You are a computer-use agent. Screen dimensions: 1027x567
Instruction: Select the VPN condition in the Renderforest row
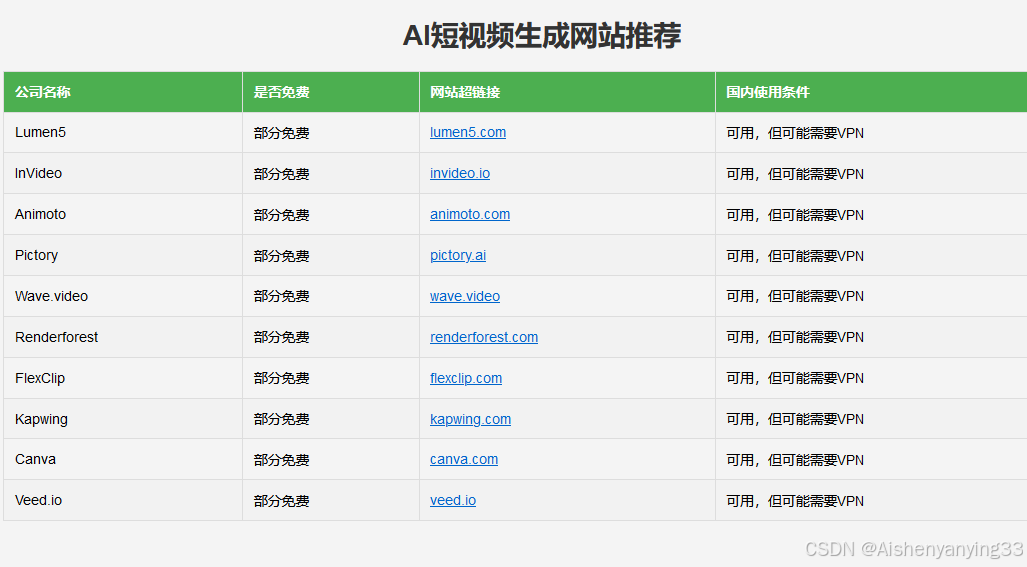[x=795, y=337]
